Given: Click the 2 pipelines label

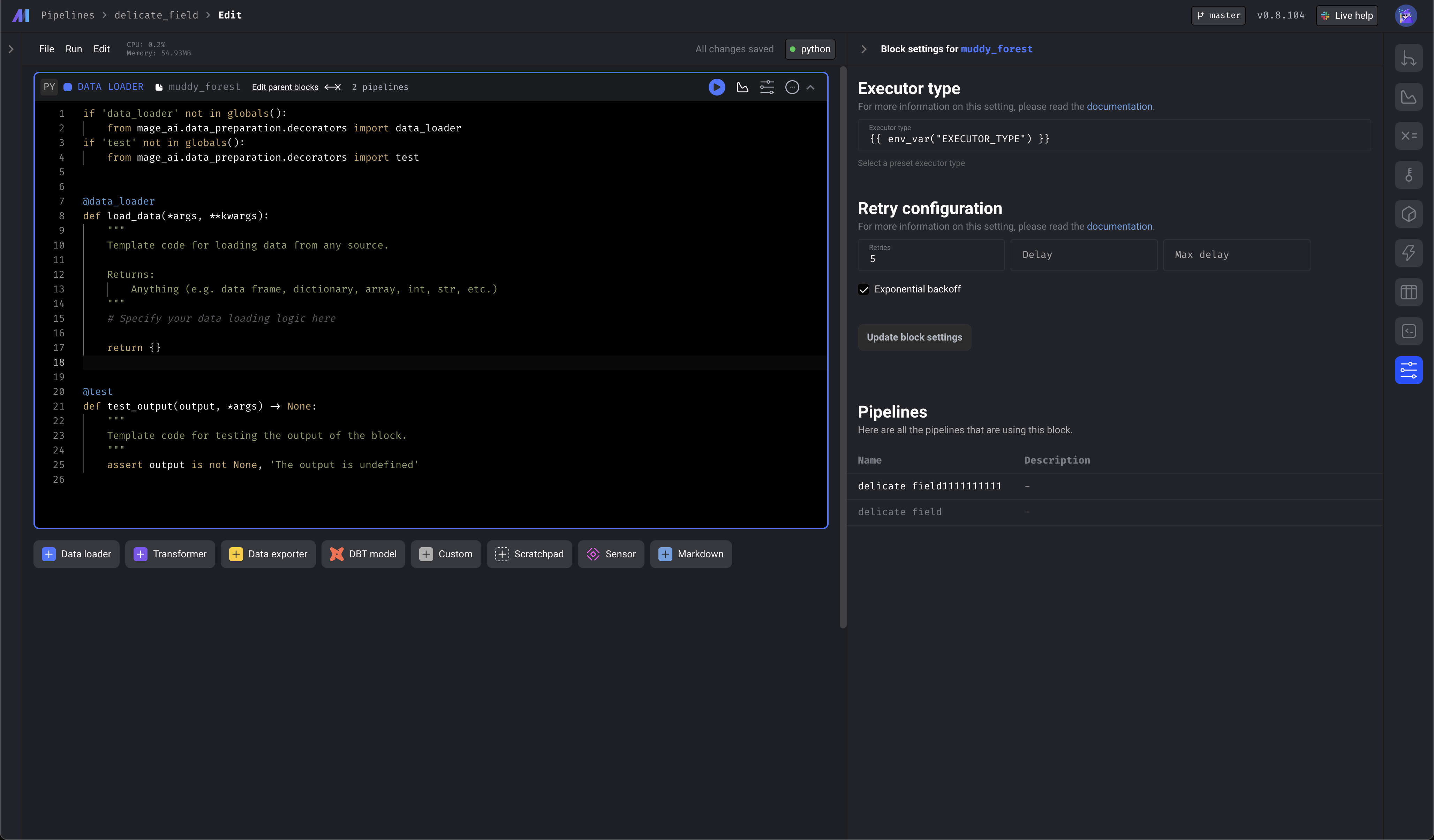Looking at the screenshot, I should pos(379,87).
